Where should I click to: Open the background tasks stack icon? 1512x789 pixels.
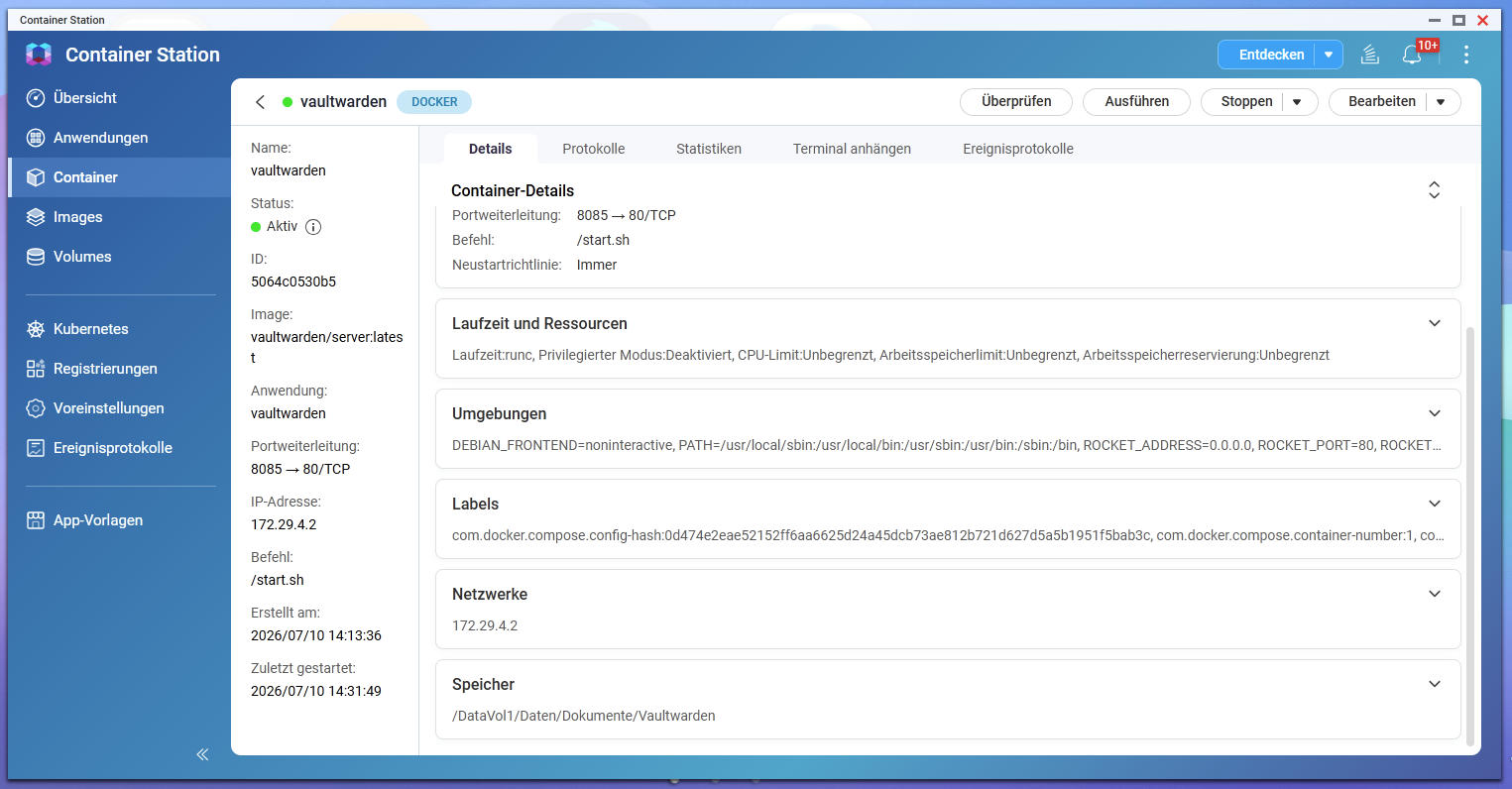(1370, 55)
